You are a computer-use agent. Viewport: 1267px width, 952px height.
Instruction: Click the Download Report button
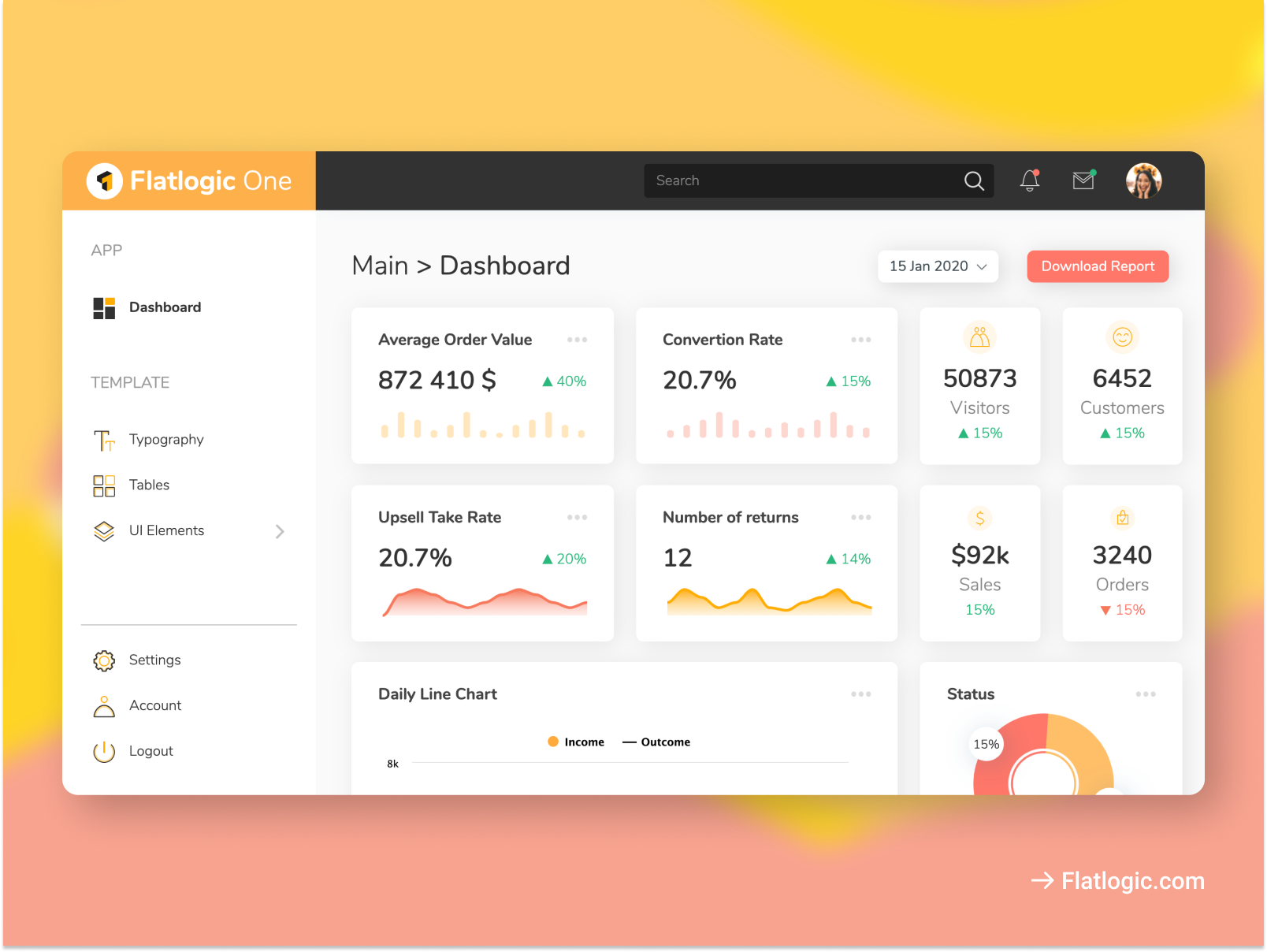(x=1098, y=266)
